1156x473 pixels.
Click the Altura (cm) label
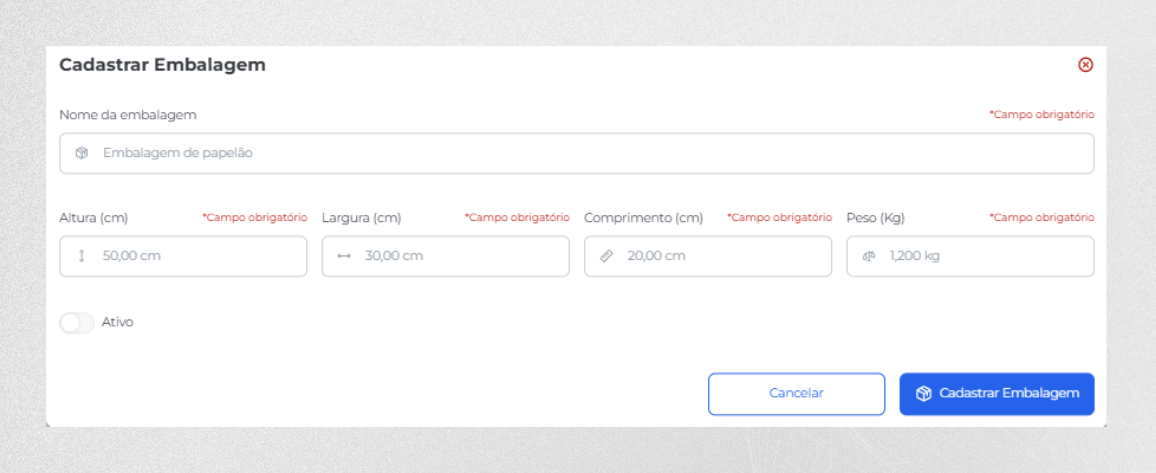click(94, 218)
